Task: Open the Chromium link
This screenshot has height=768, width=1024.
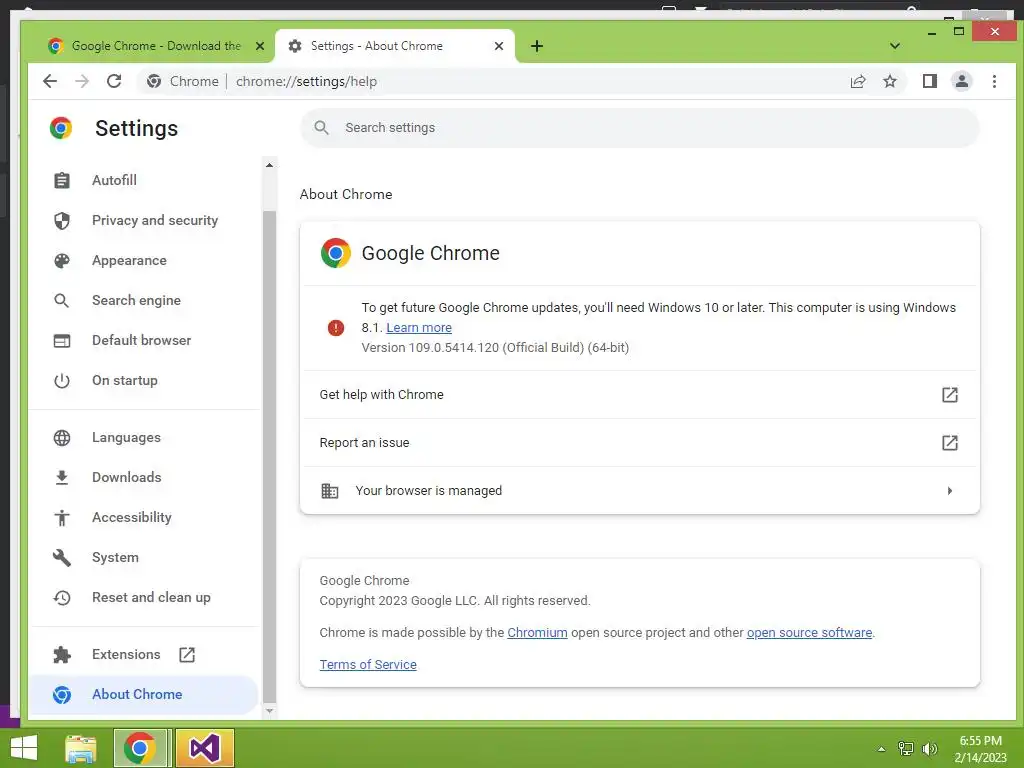Action: click(x=537, y=632)
